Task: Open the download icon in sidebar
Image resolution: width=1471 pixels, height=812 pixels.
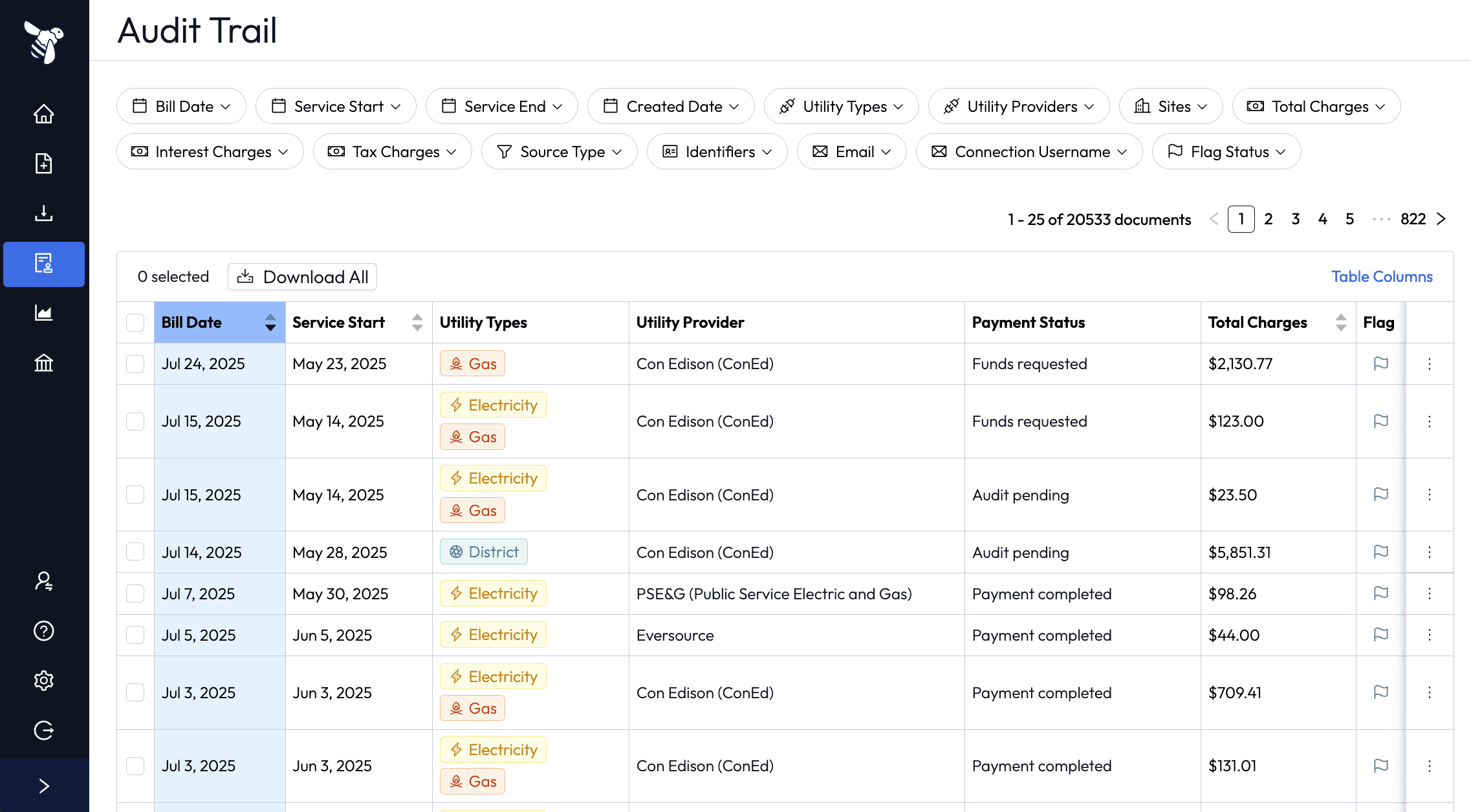Action: (x=43, y=213)
